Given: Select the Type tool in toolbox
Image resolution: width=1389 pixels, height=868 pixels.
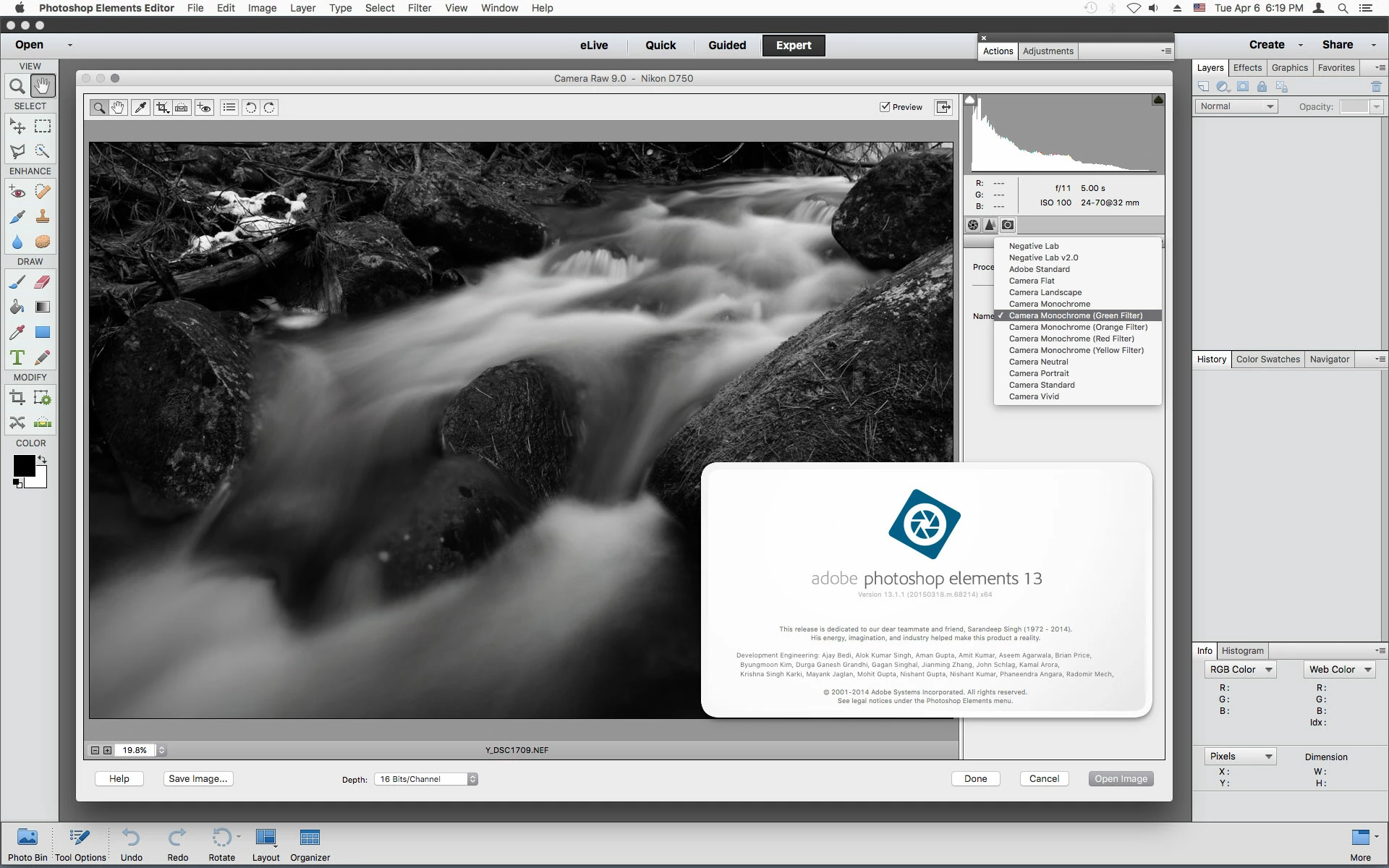Looking at the screenshot, I should click(x=17, y=357).
